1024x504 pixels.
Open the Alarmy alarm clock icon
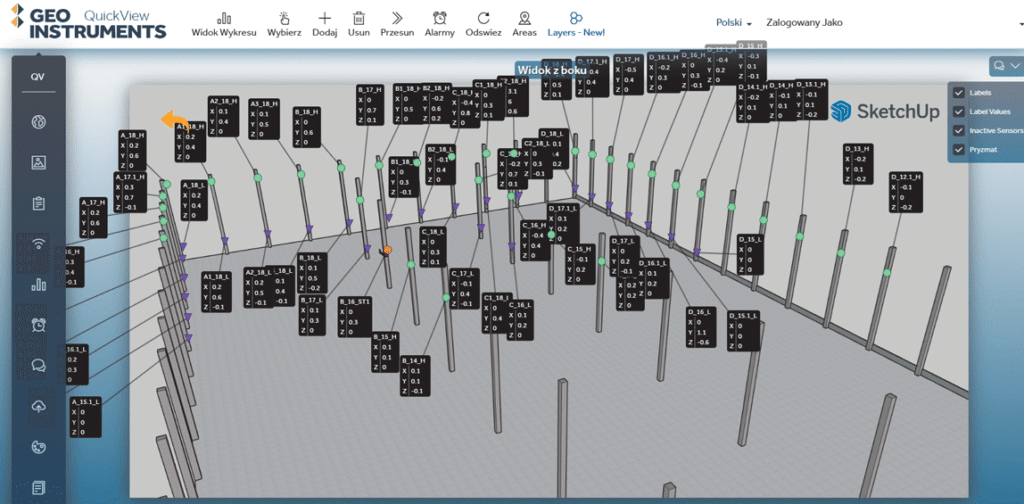pos(439,19)
